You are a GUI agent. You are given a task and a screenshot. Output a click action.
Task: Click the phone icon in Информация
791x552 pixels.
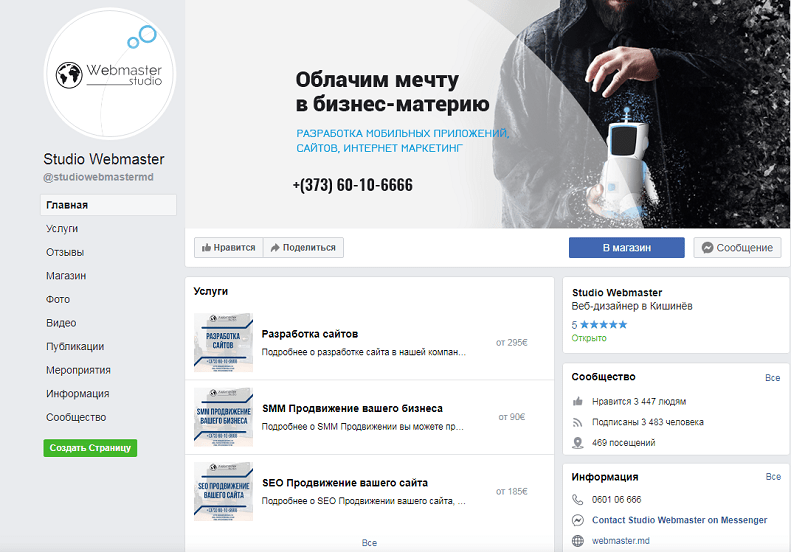[578, 500]
